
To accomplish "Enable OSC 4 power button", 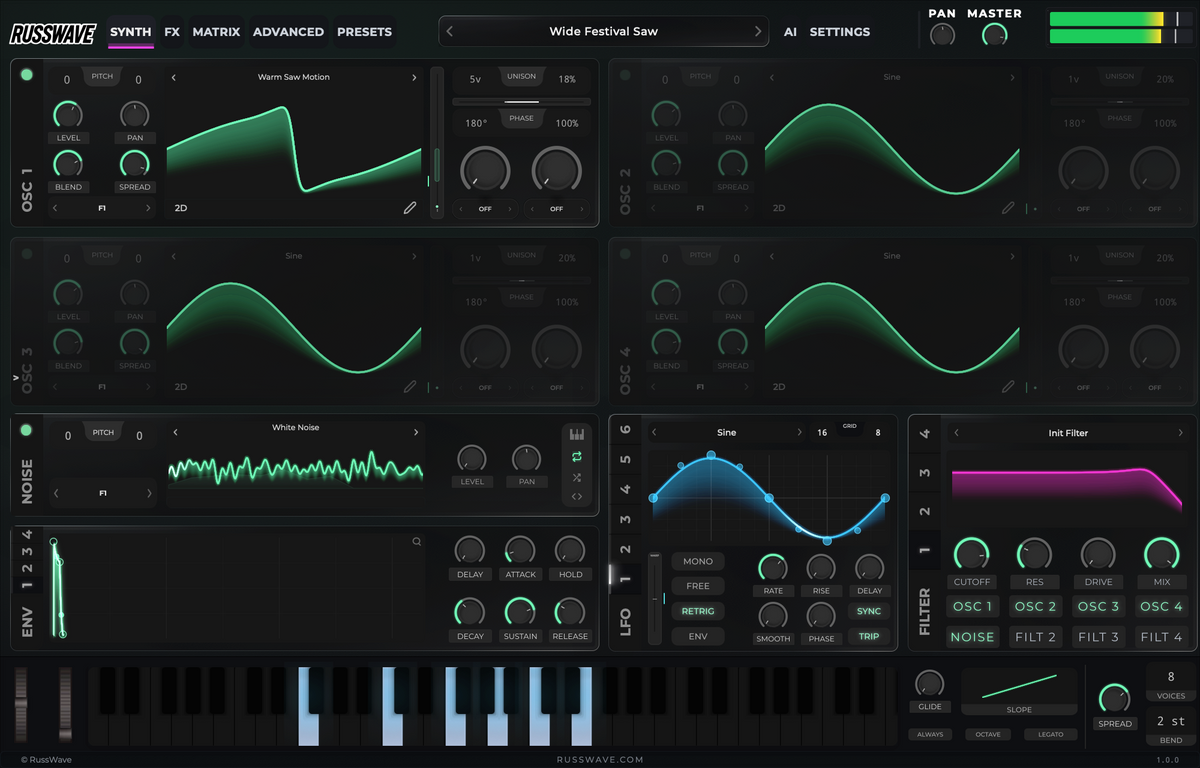I will [x=625, y=254].
